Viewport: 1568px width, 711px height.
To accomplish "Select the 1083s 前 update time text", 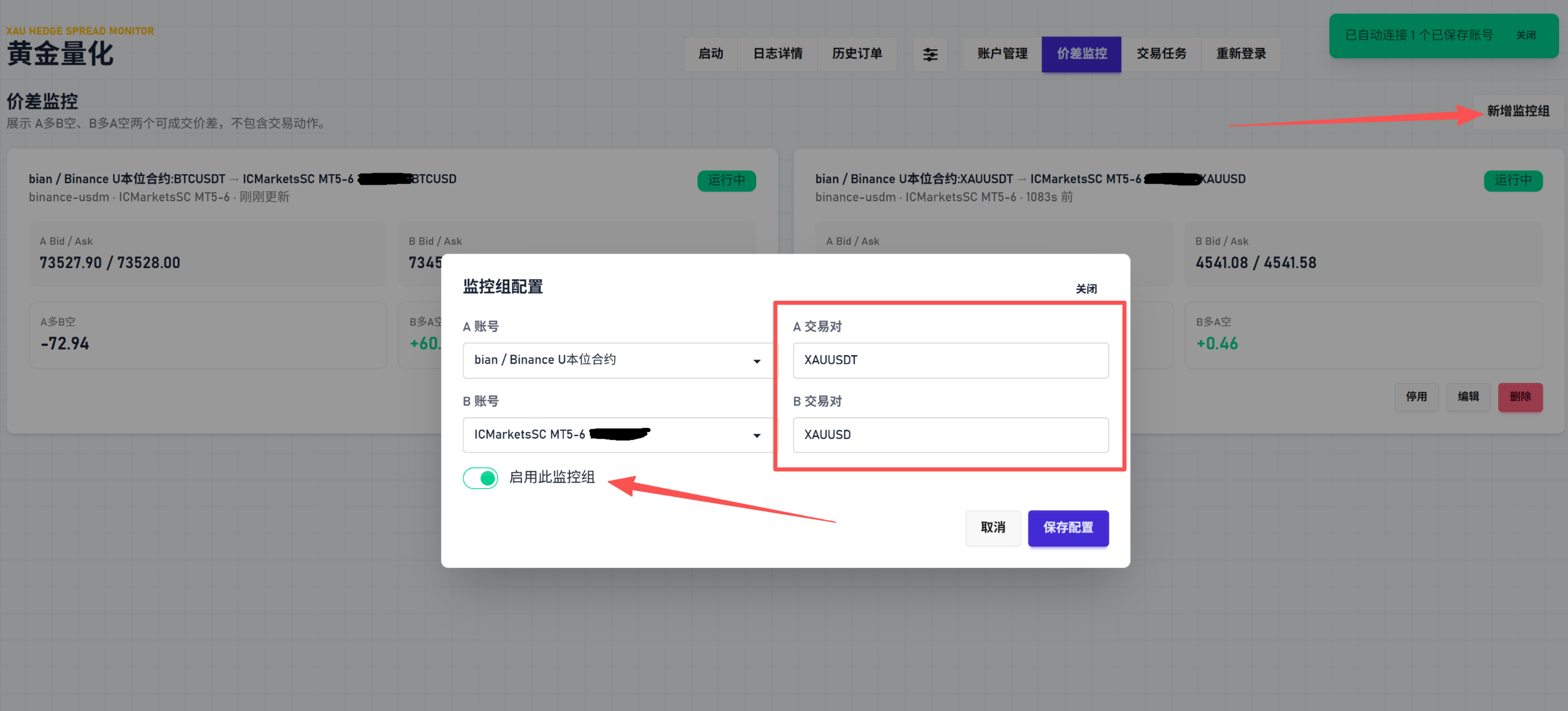I will pyautogui.click(x=1048, y=197).
